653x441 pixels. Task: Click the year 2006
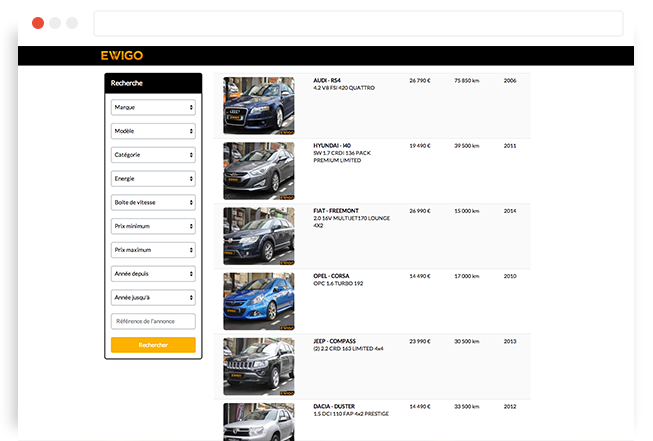[510, 80]
